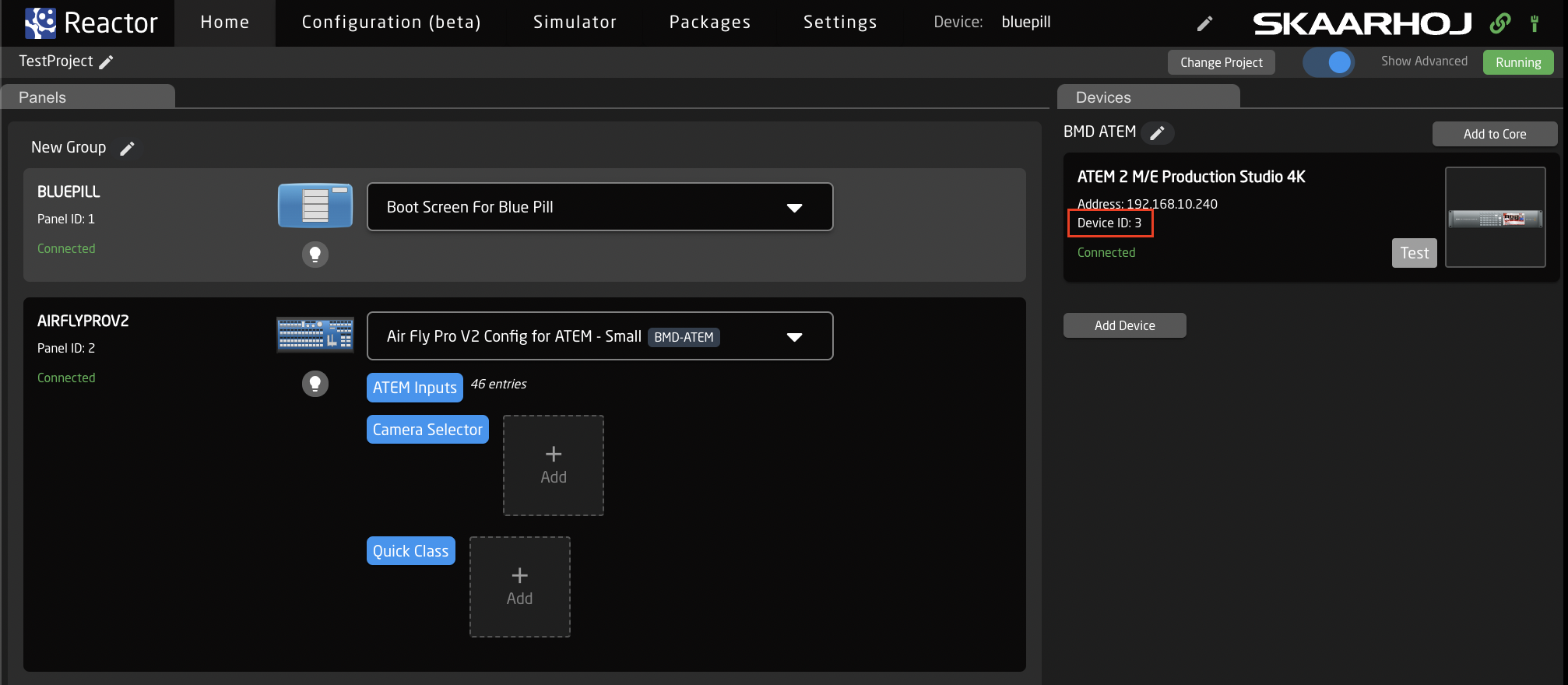Go to the Home tab
The width and height of the screenshot is (1568, 685).
point(225,23)
